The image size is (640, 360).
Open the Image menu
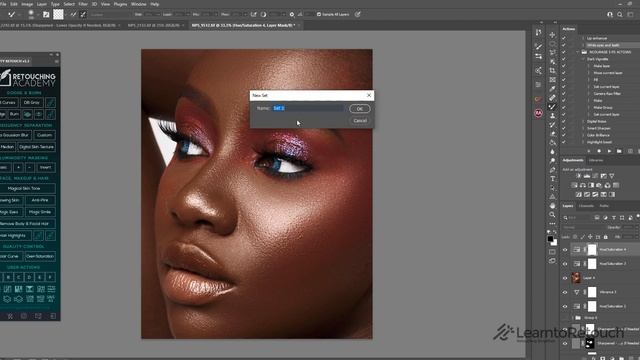pyautogui.click(x=27, y=4)
